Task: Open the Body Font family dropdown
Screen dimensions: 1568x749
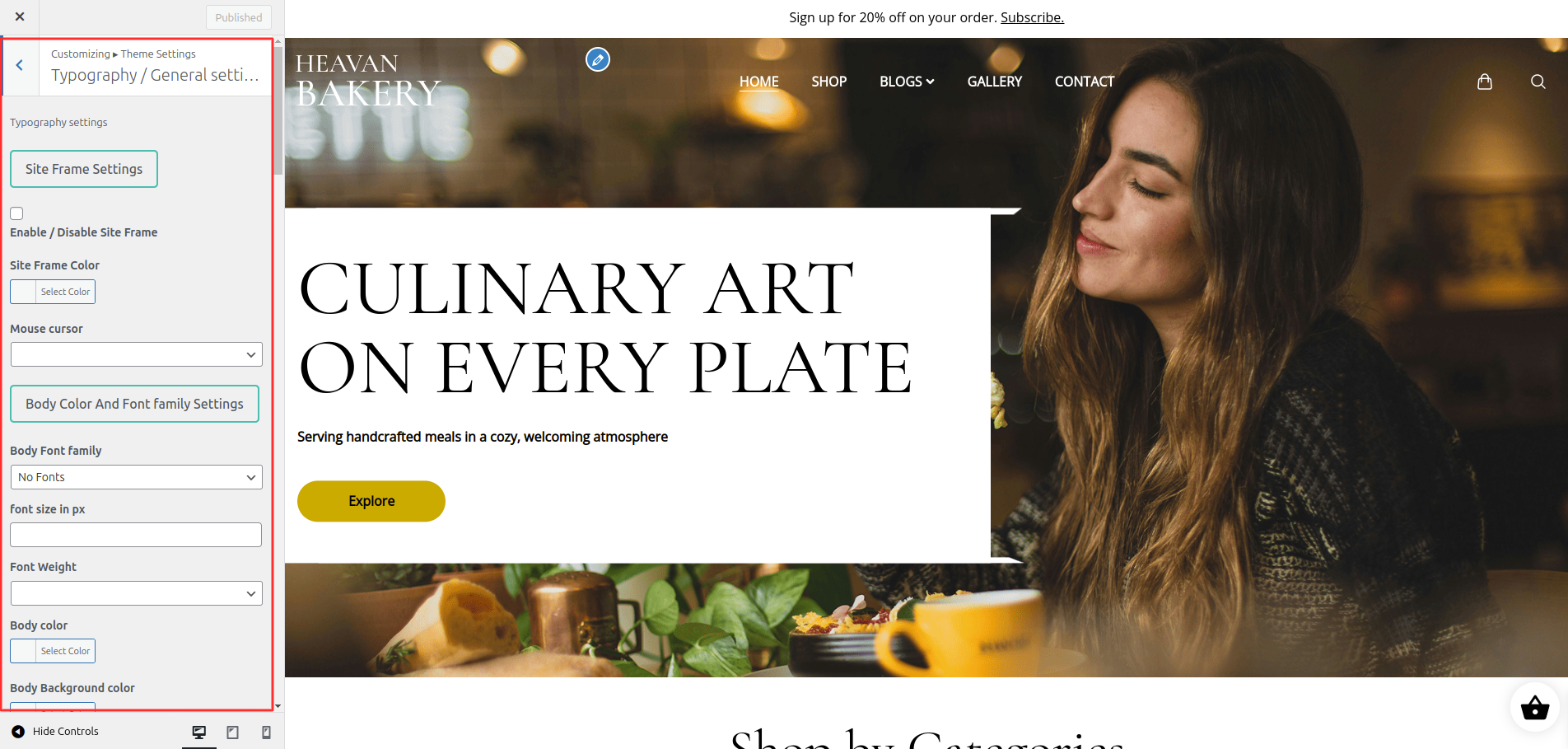Action: 137,477
